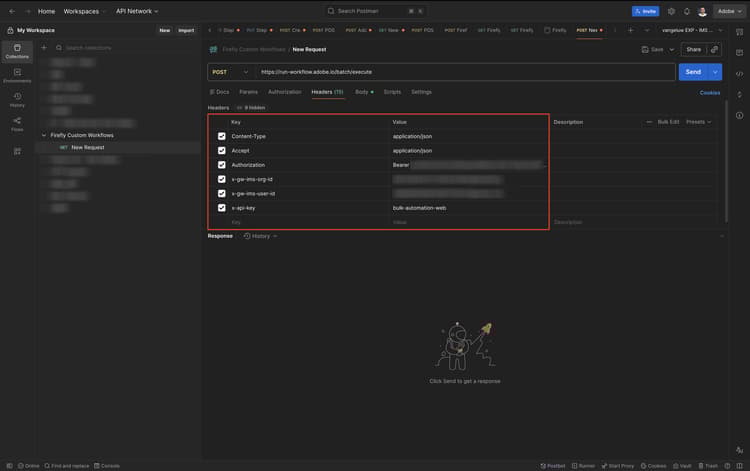Click the Import button
The height and width of the screenshot is (471, 750).
pyautogui.click(x=186, y=30)
